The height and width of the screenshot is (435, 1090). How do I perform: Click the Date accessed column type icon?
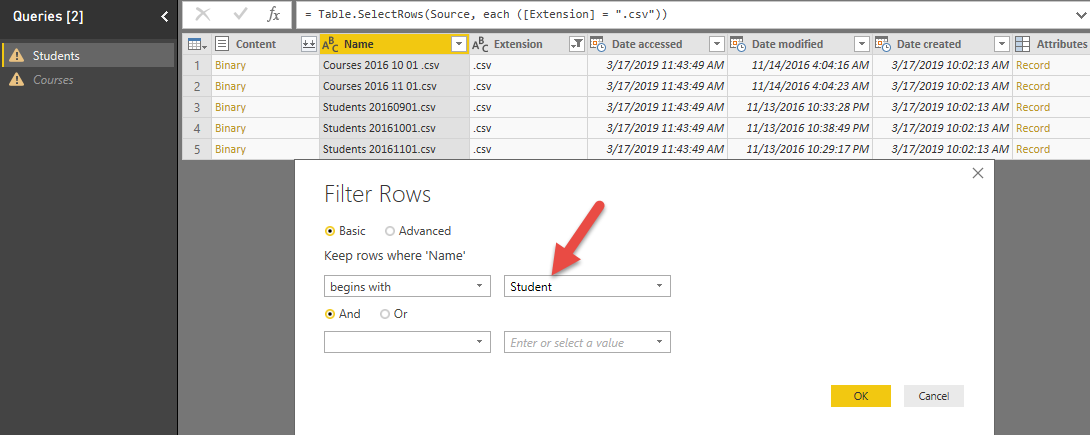tap(598, 44)
